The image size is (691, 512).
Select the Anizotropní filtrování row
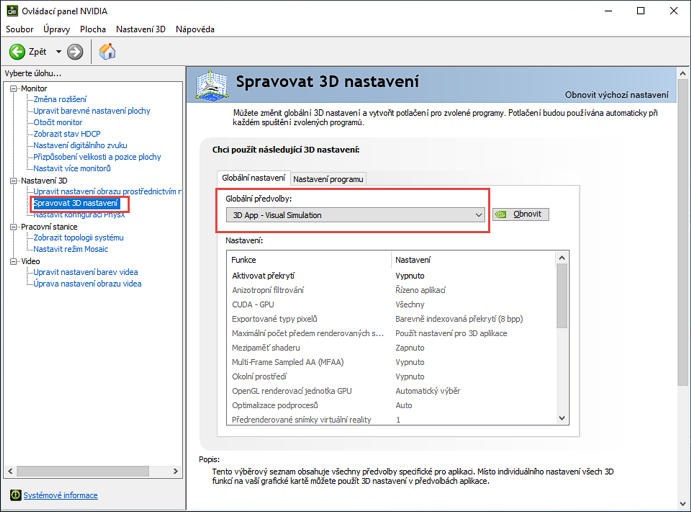point(391,290)
